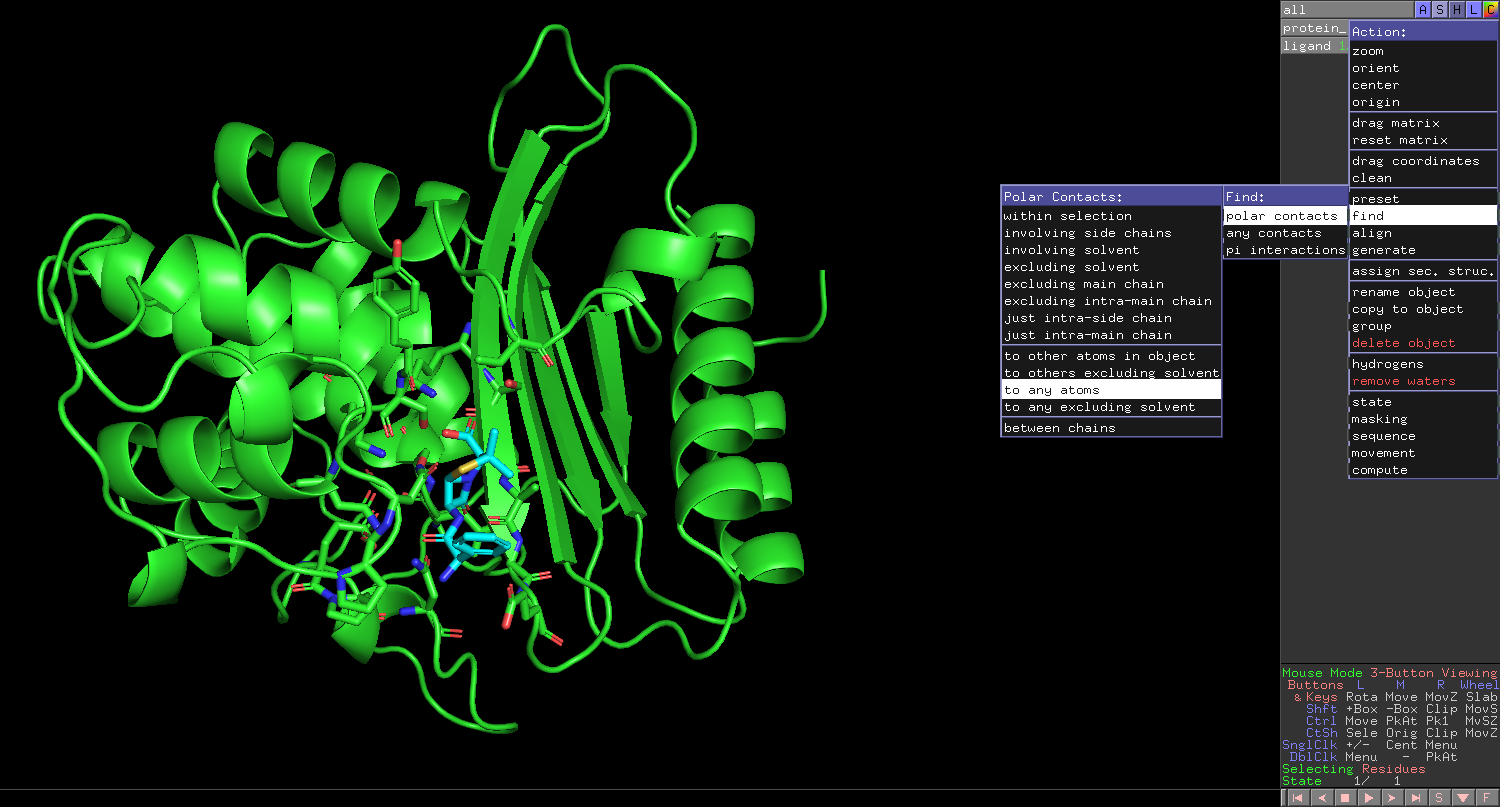Select 'drag matrix' action

point(1423,123)
